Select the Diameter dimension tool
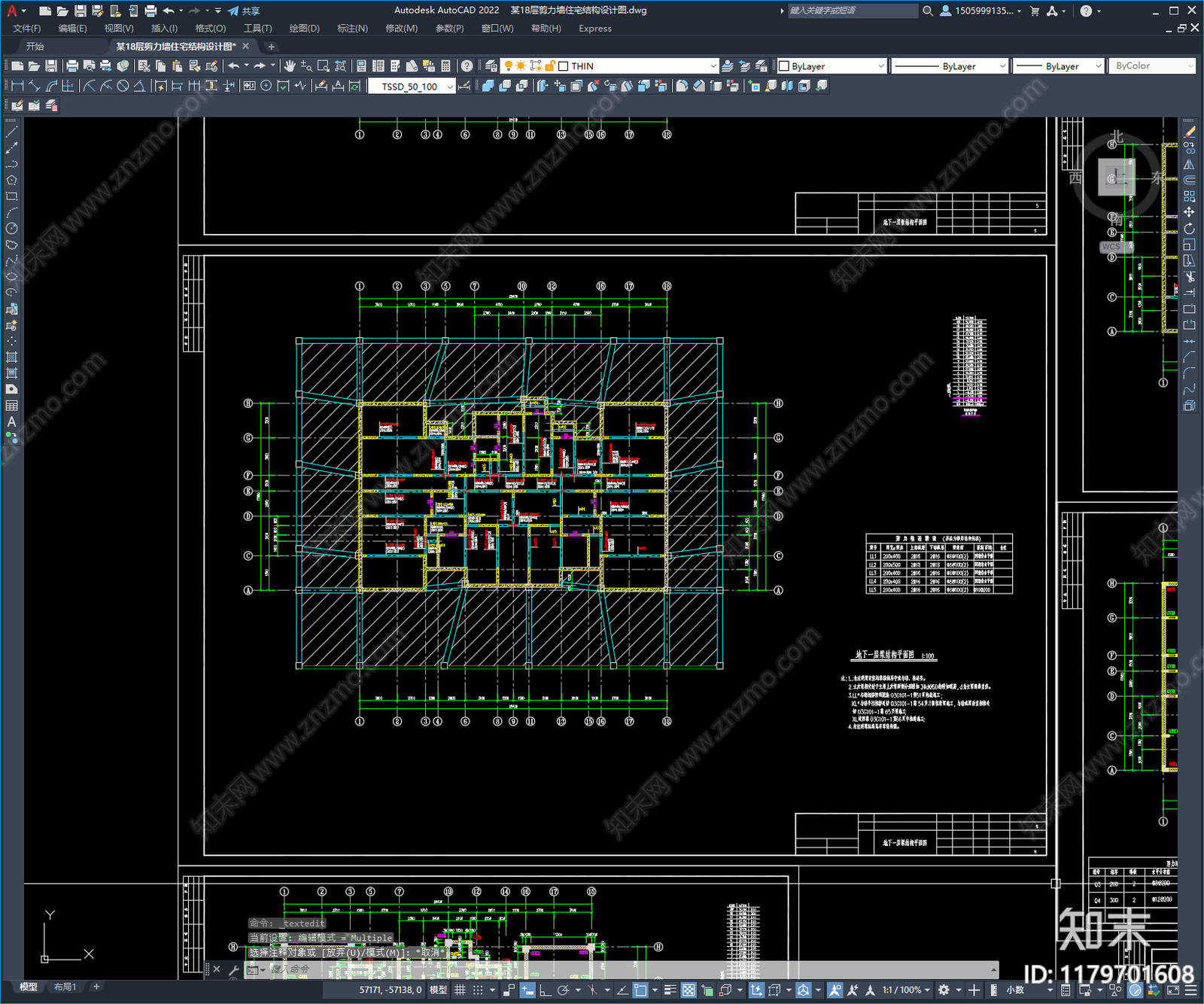1204x1004 pixels. pos(123,86)
